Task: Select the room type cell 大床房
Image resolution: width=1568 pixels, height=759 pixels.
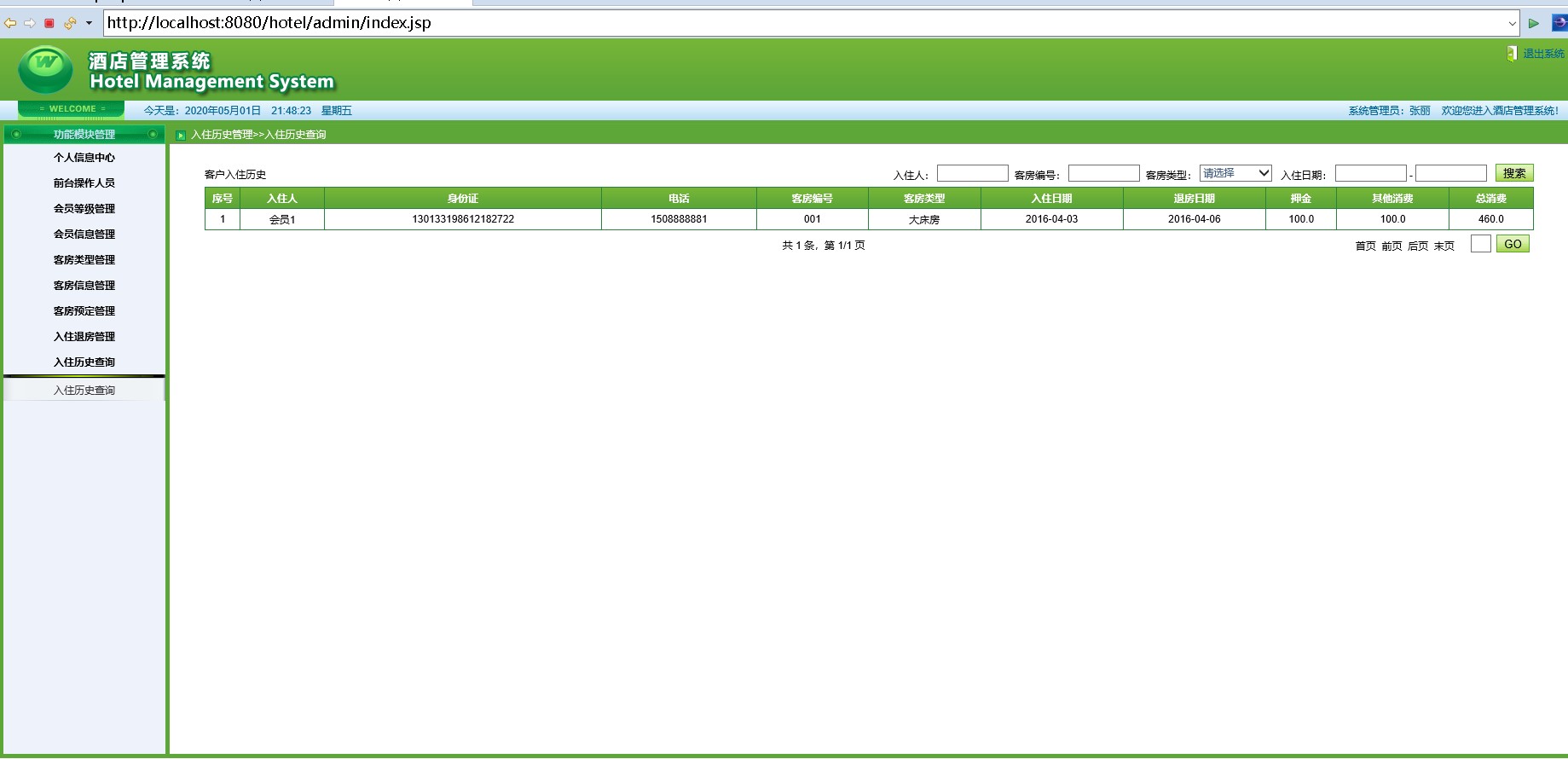Action: point(924,219)
